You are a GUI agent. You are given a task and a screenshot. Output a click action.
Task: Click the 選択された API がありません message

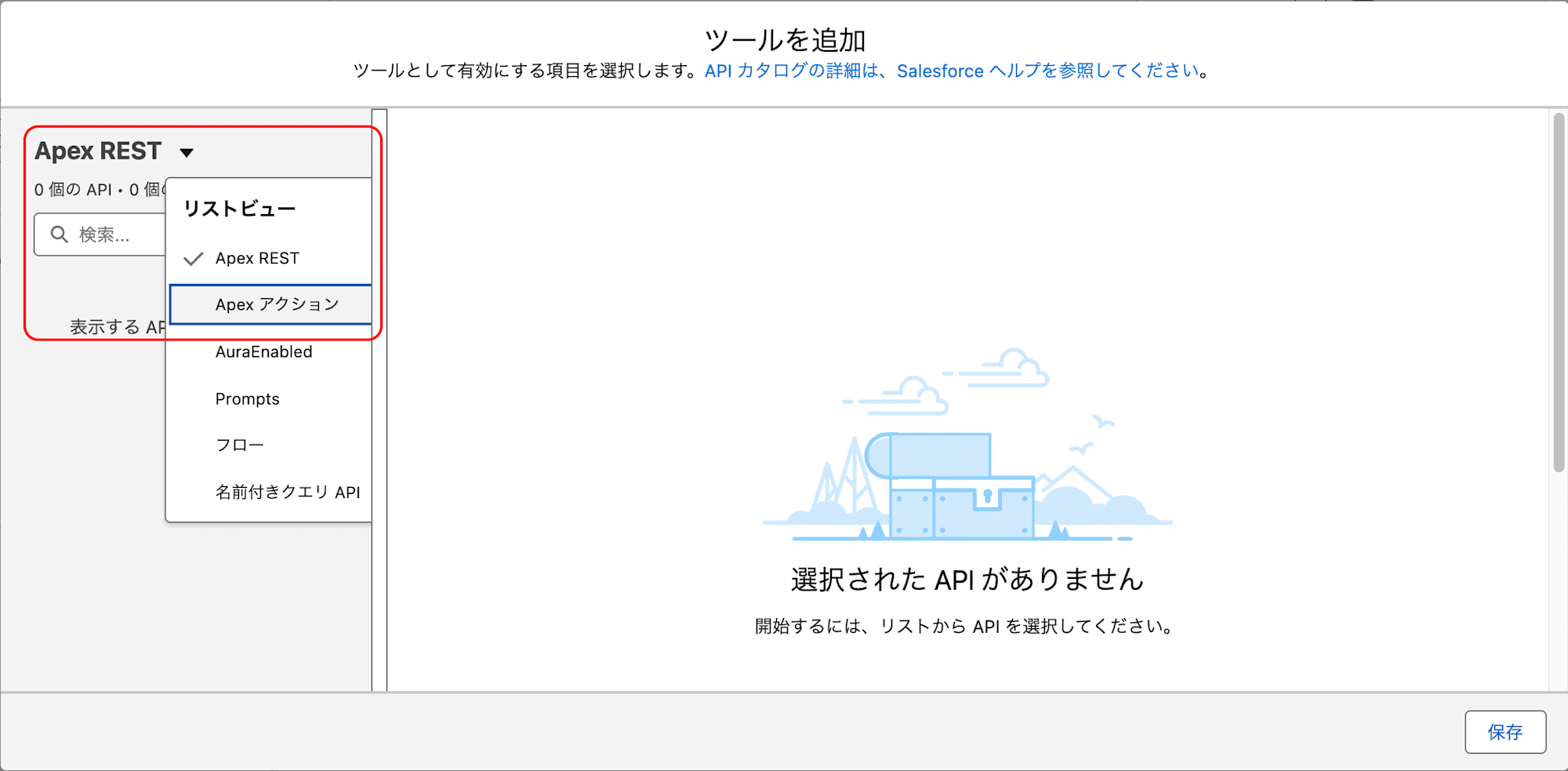coord(967,579)
